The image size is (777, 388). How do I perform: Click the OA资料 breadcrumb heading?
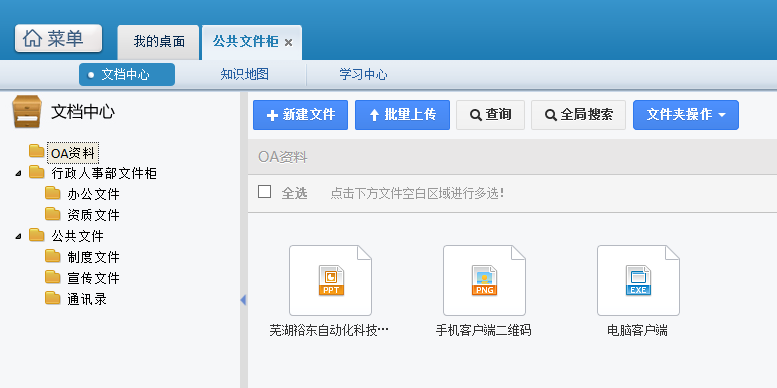click(282, 157)
